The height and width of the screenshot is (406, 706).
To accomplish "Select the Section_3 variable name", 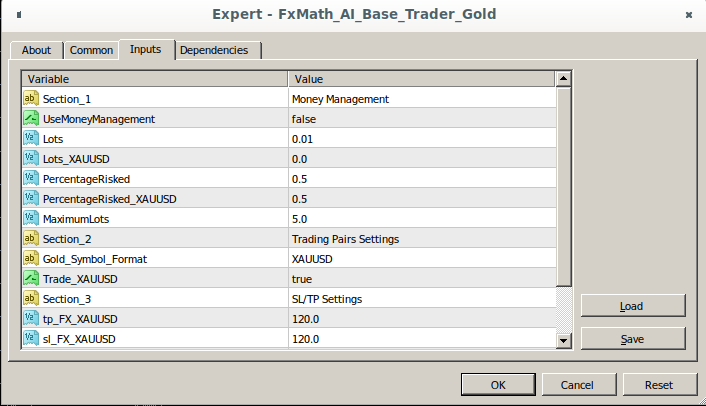I will (67, 299).
